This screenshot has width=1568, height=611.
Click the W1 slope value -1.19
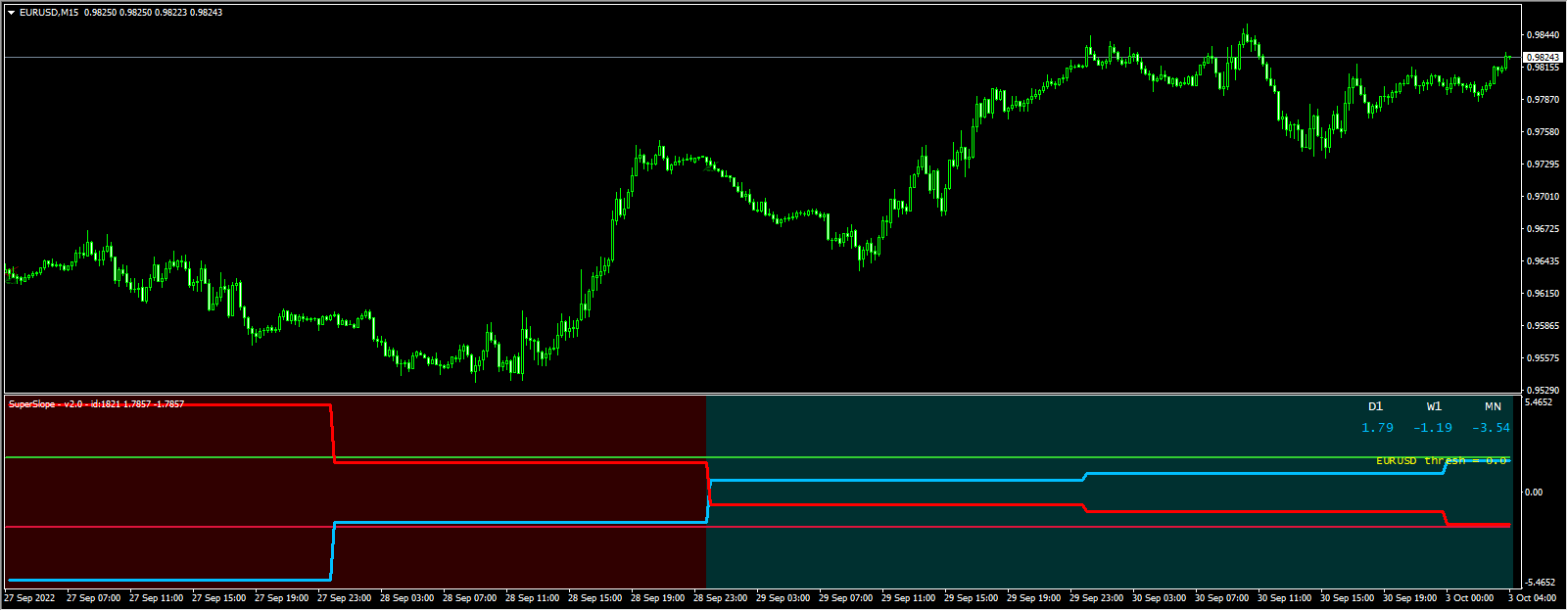point(1433,428)
